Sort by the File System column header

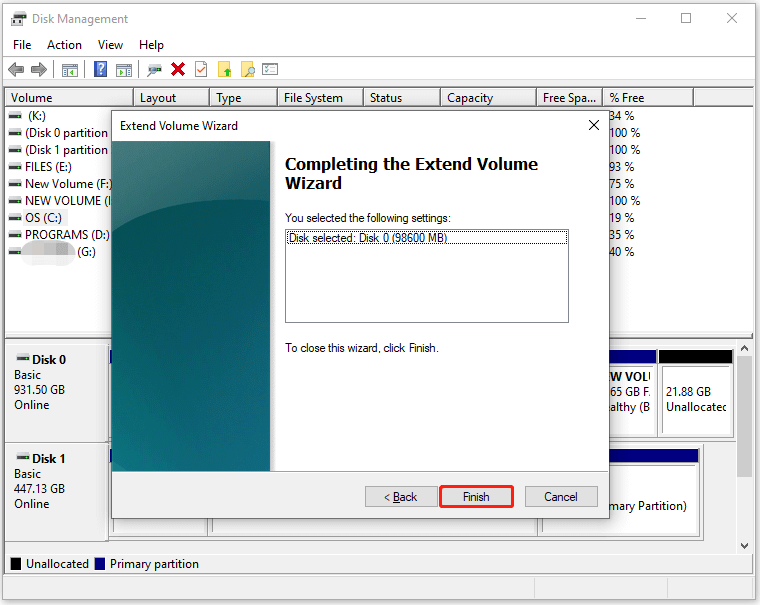[320, 97]
